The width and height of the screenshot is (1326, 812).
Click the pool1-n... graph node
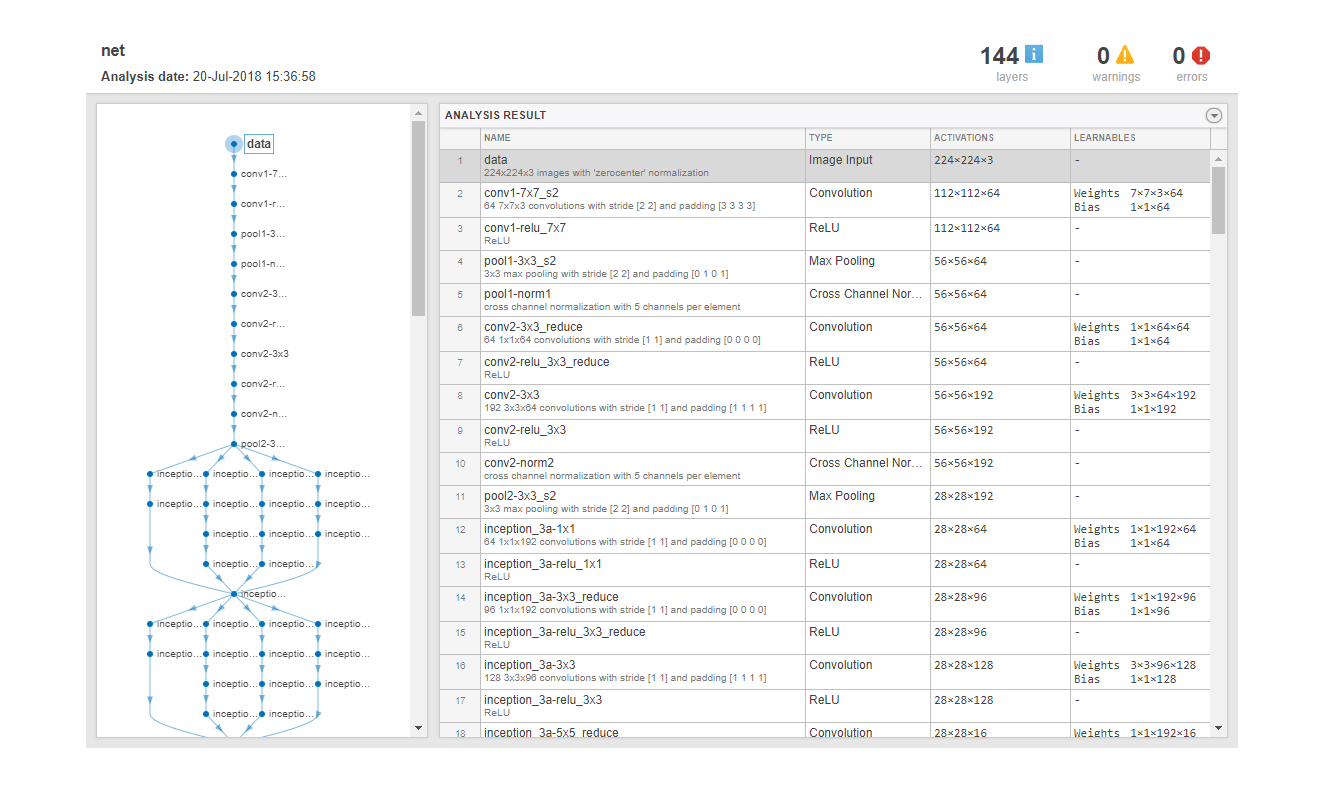tap(262, 264)
